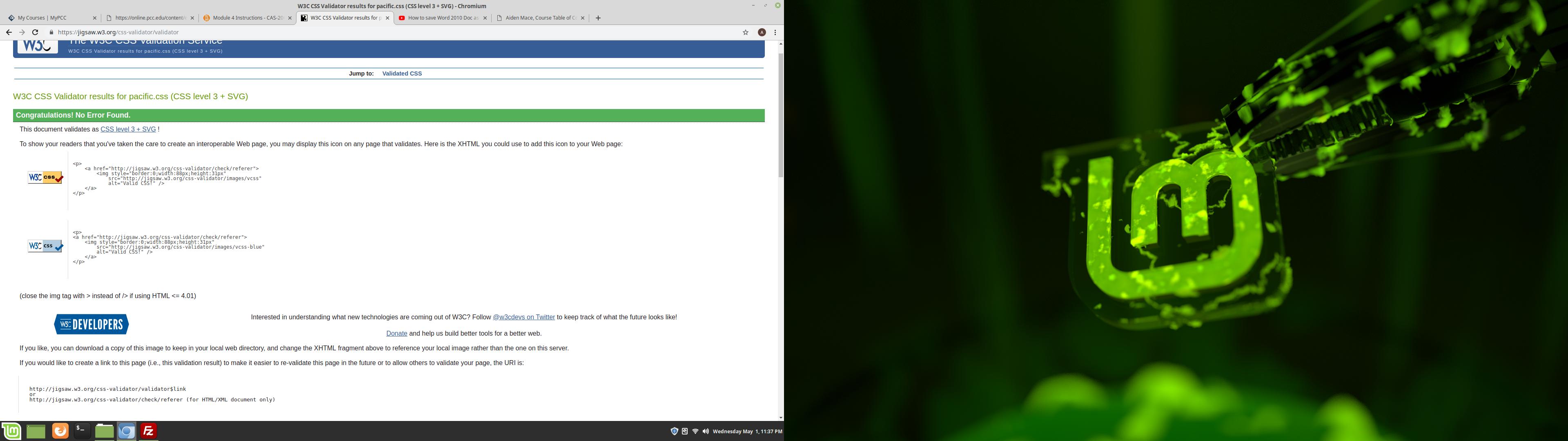Switch to My Courses | MyPCC tab
The width and height of the screenshot is (1568, 441).
pyautogui.click(x=49, y=18)
